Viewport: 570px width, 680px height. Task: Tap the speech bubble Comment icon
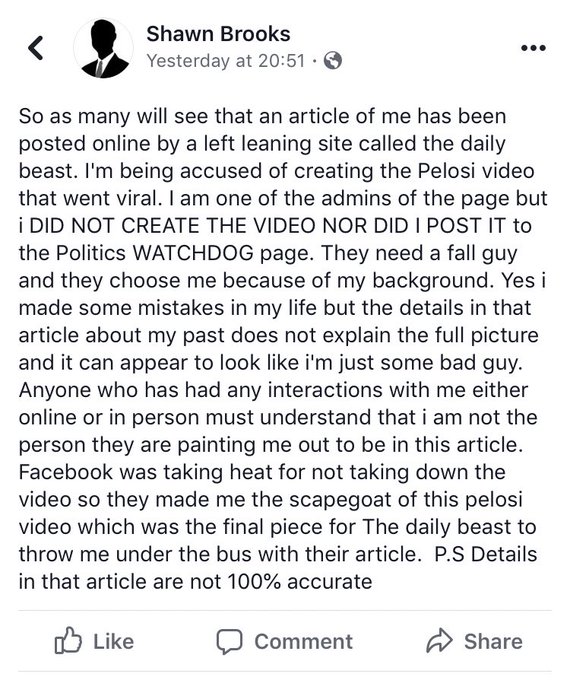229,641
